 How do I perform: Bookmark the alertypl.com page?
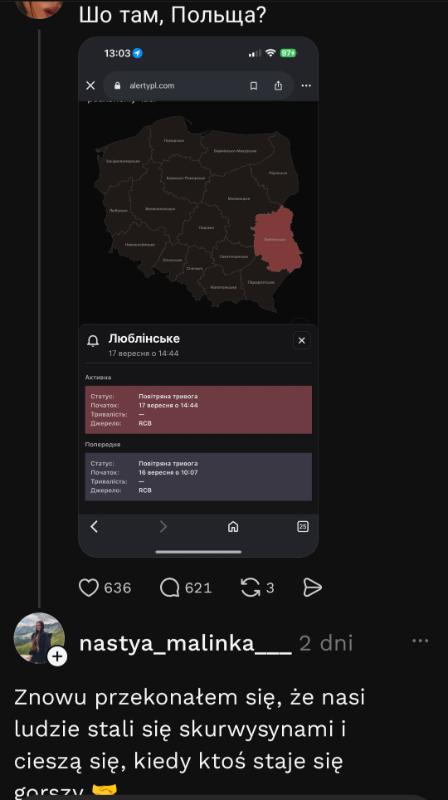(x=253, y=86)
